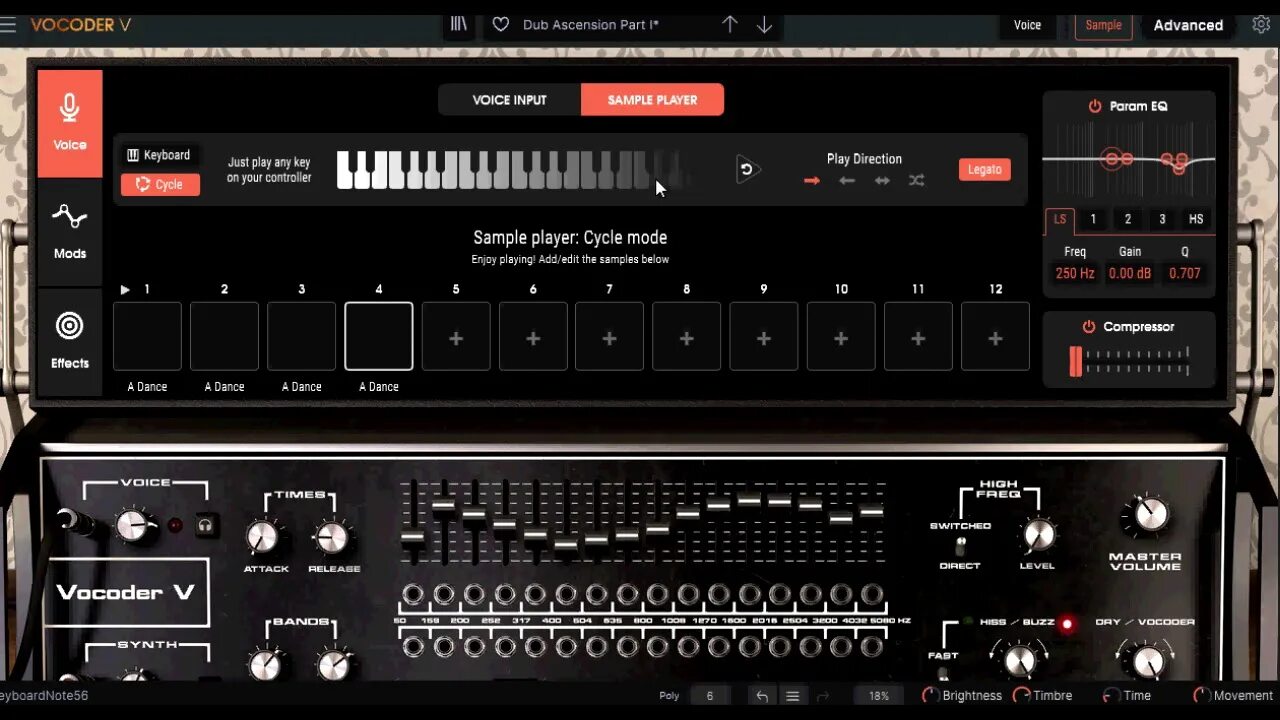Open the Dub Ascension Part I preset name

590,25
